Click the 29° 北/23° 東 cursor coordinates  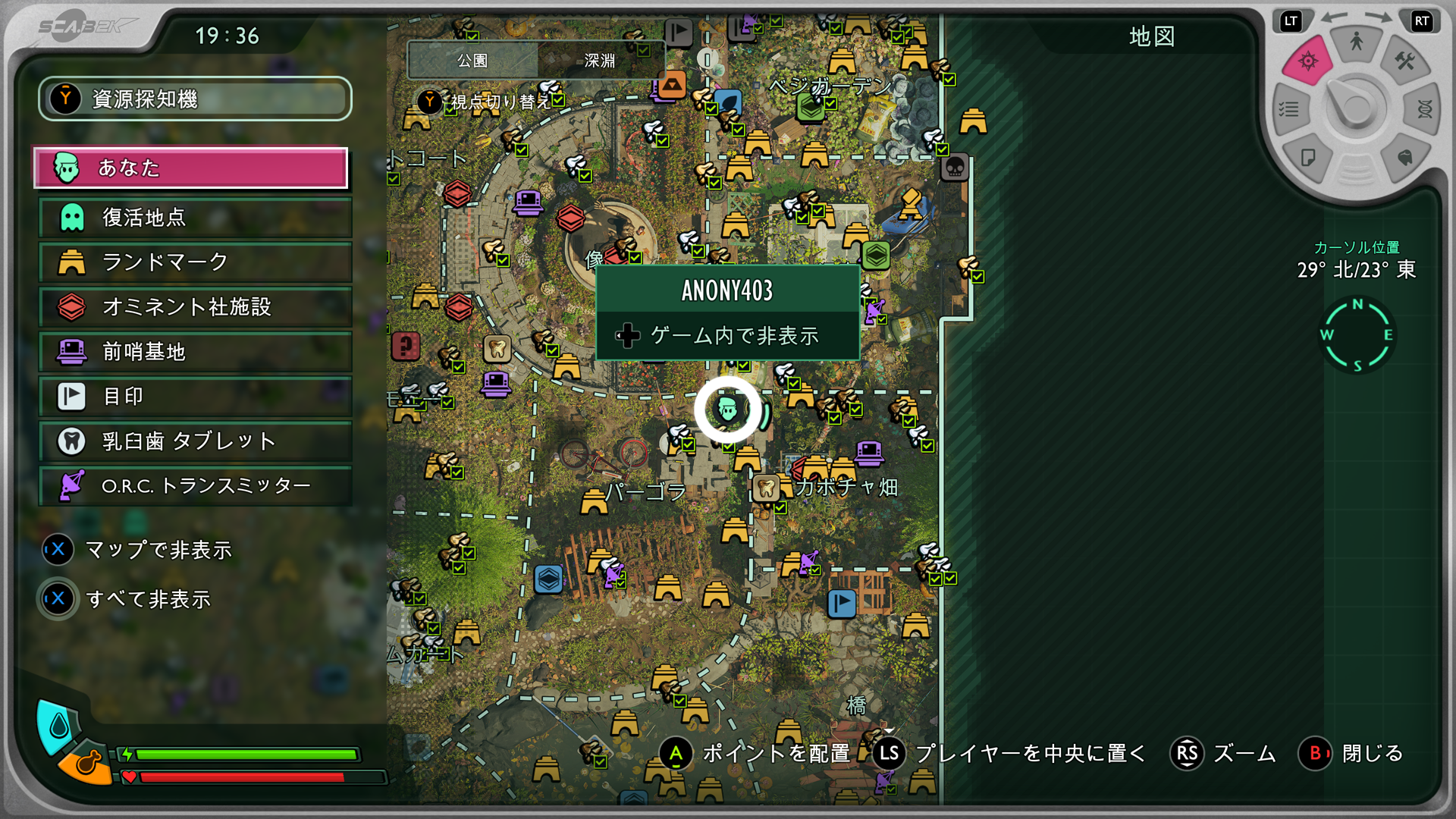[x=1357, y=270]
